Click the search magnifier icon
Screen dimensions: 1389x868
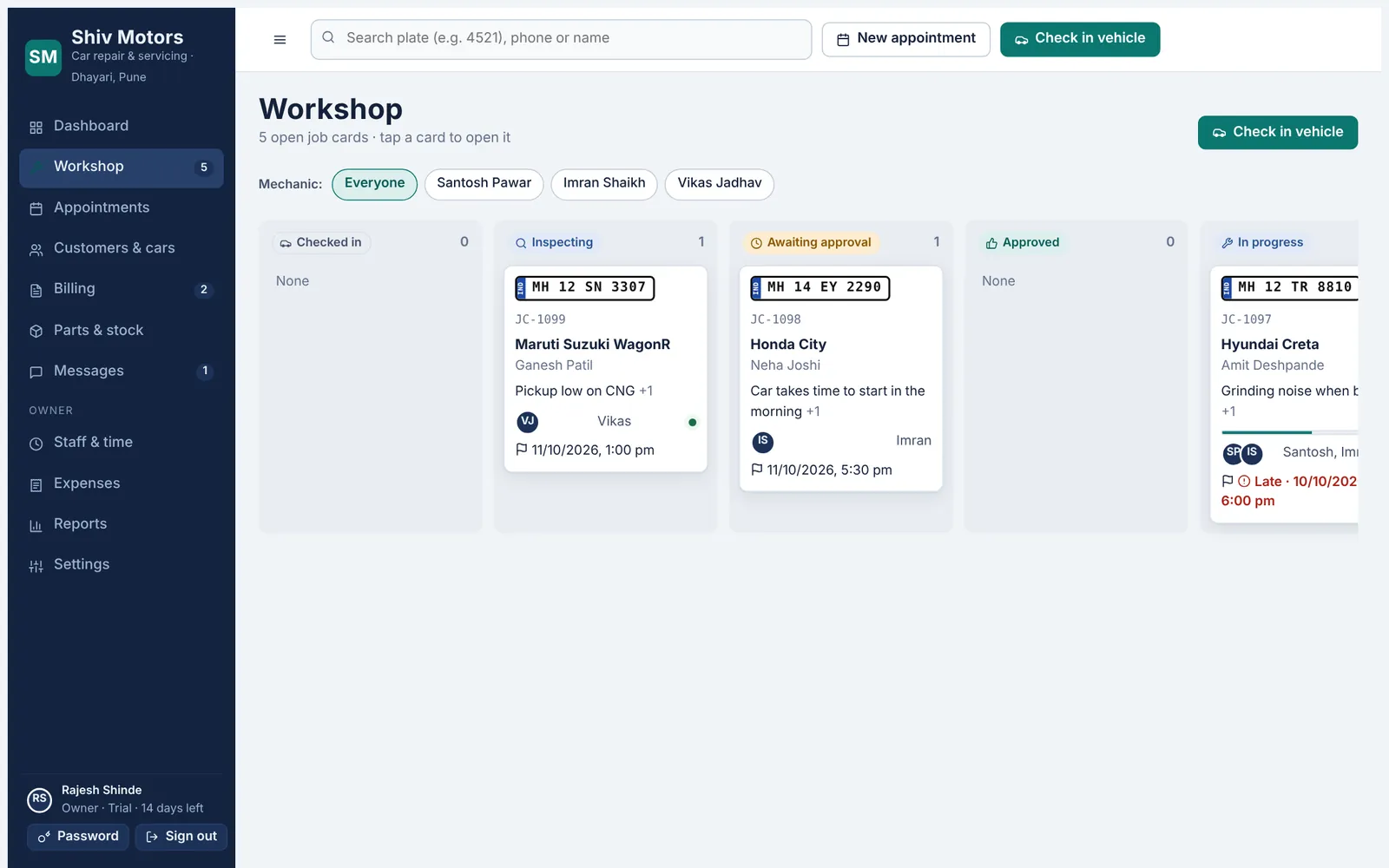tap(328, 37)
